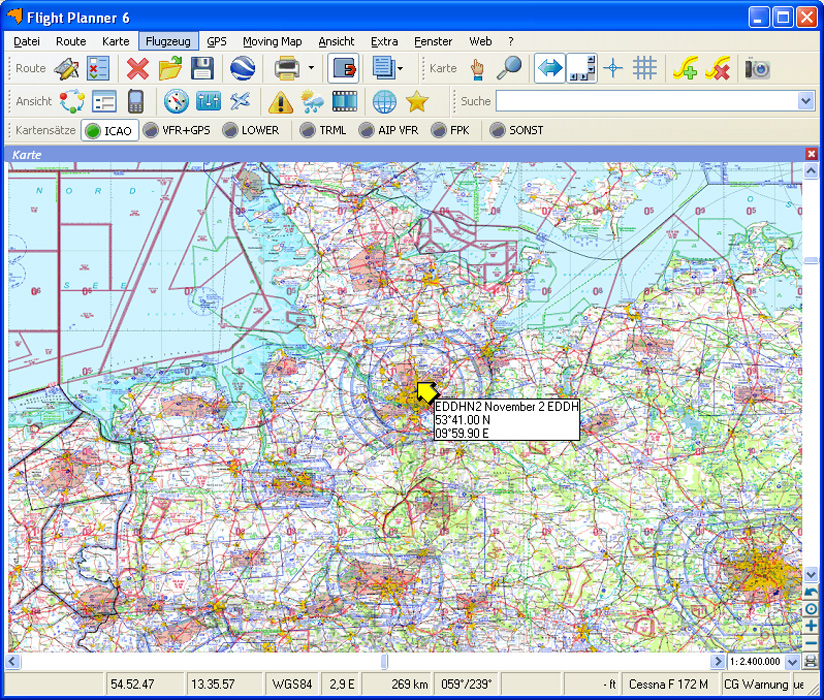Open the blue wireframe globe icon
The image size is (824, 700).
[x=385, y=101]
